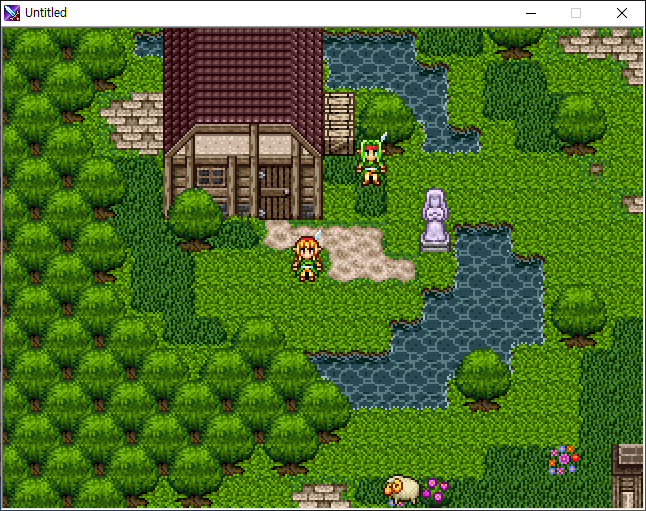Click the colorful flower patch near bottom right
Image resolution: width=646 pixels, height=511 pixels.
click(563, 460)
